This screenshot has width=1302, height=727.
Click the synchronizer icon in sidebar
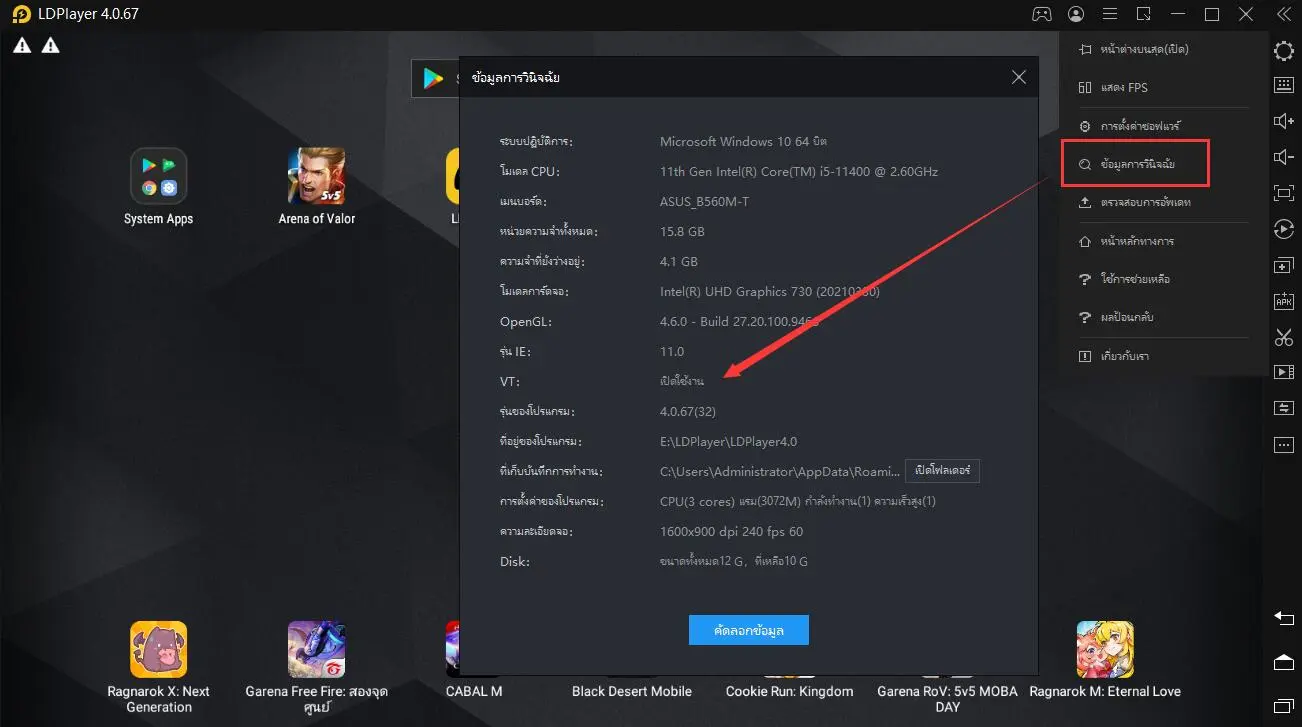pos(1283,408)
